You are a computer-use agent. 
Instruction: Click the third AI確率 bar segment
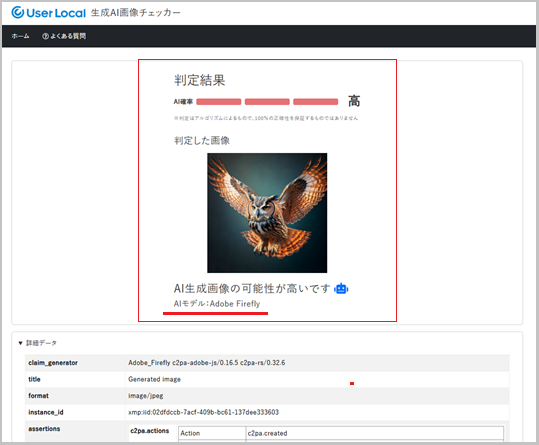click(x=316, y=102)
